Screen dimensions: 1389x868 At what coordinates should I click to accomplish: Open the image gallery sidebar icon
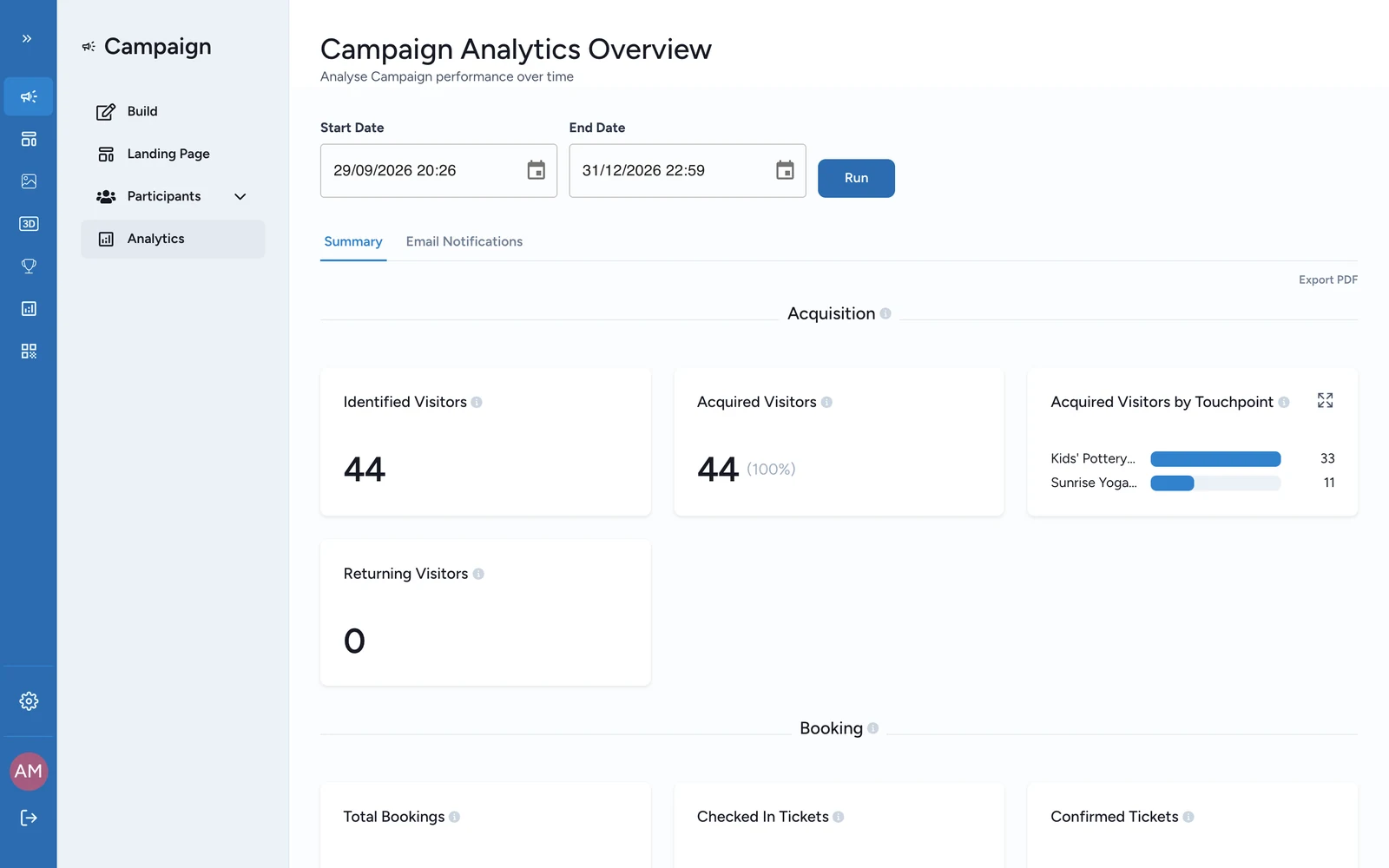click(x=29, y=181)
